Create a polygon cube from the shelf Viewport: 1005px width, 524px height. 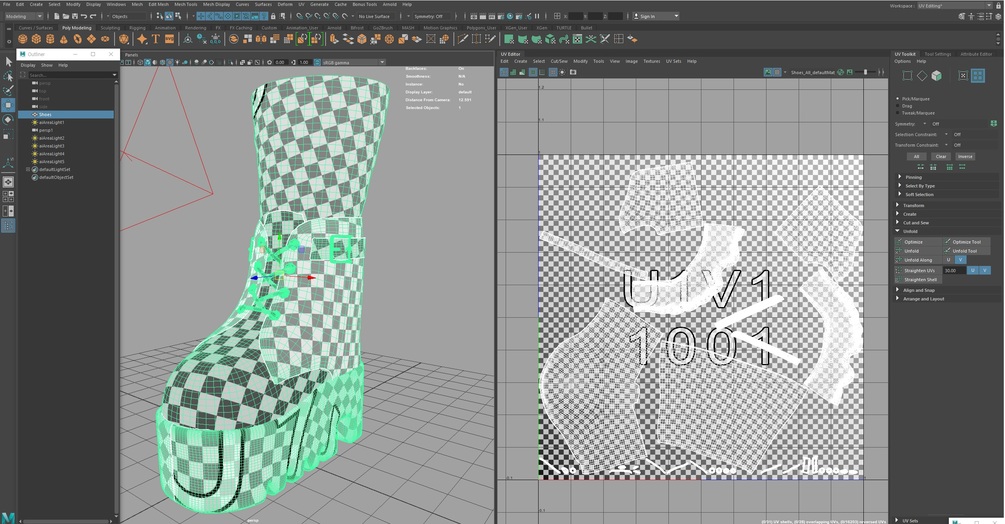pyautogui.click(x=37, y=39)
